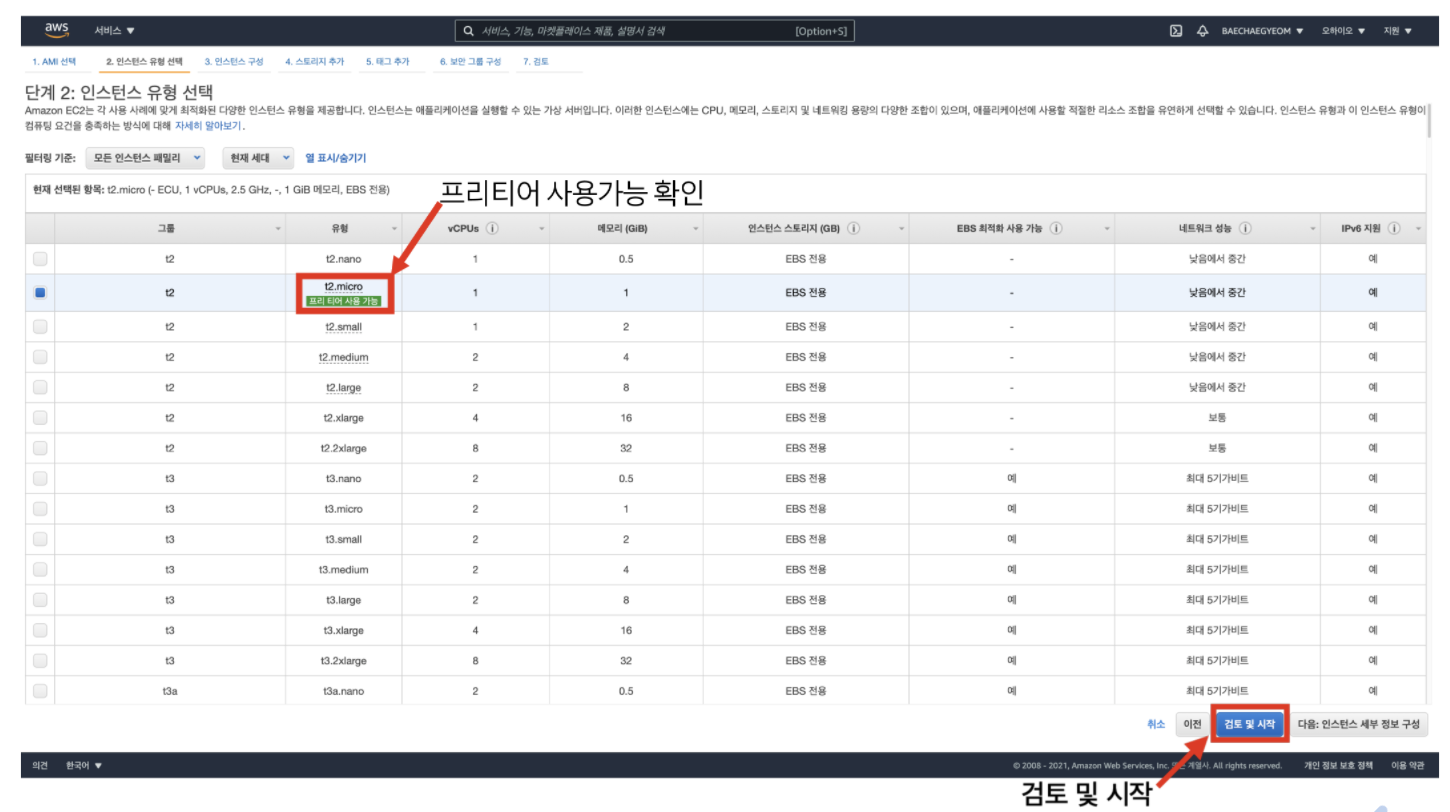The height and width of the screenshot is (812, 1450).
Task: Show info icon for IPv6 지원 column
Action: 1394,228
